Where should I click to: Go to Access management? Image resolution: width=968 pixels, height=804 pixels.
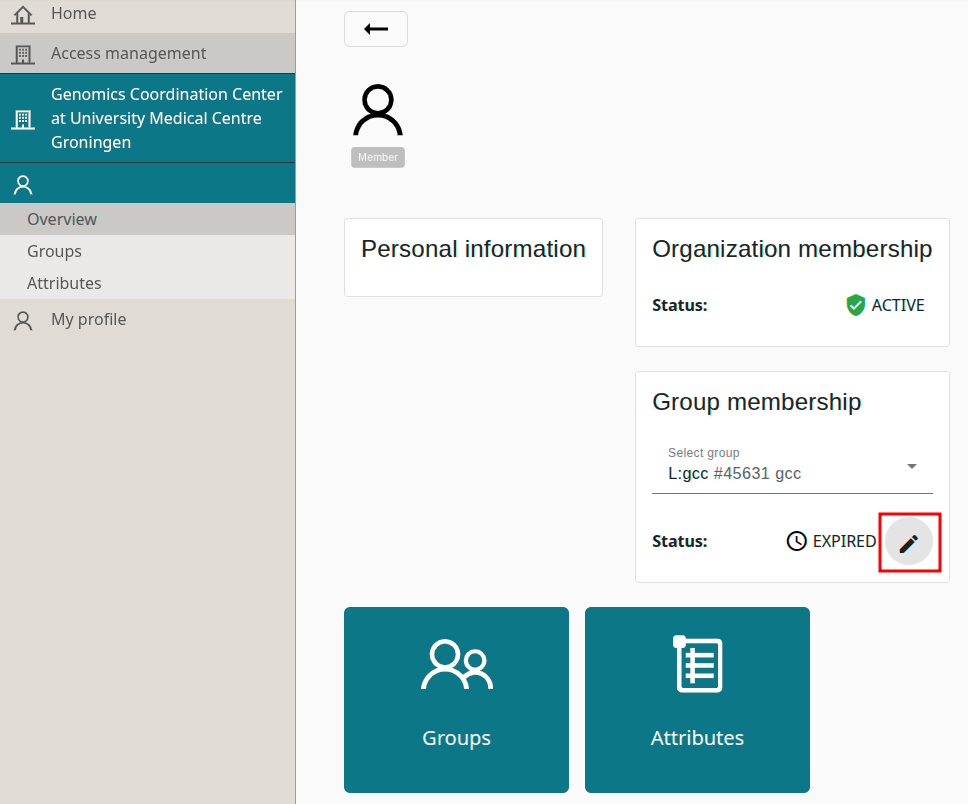tap(128, 53)
